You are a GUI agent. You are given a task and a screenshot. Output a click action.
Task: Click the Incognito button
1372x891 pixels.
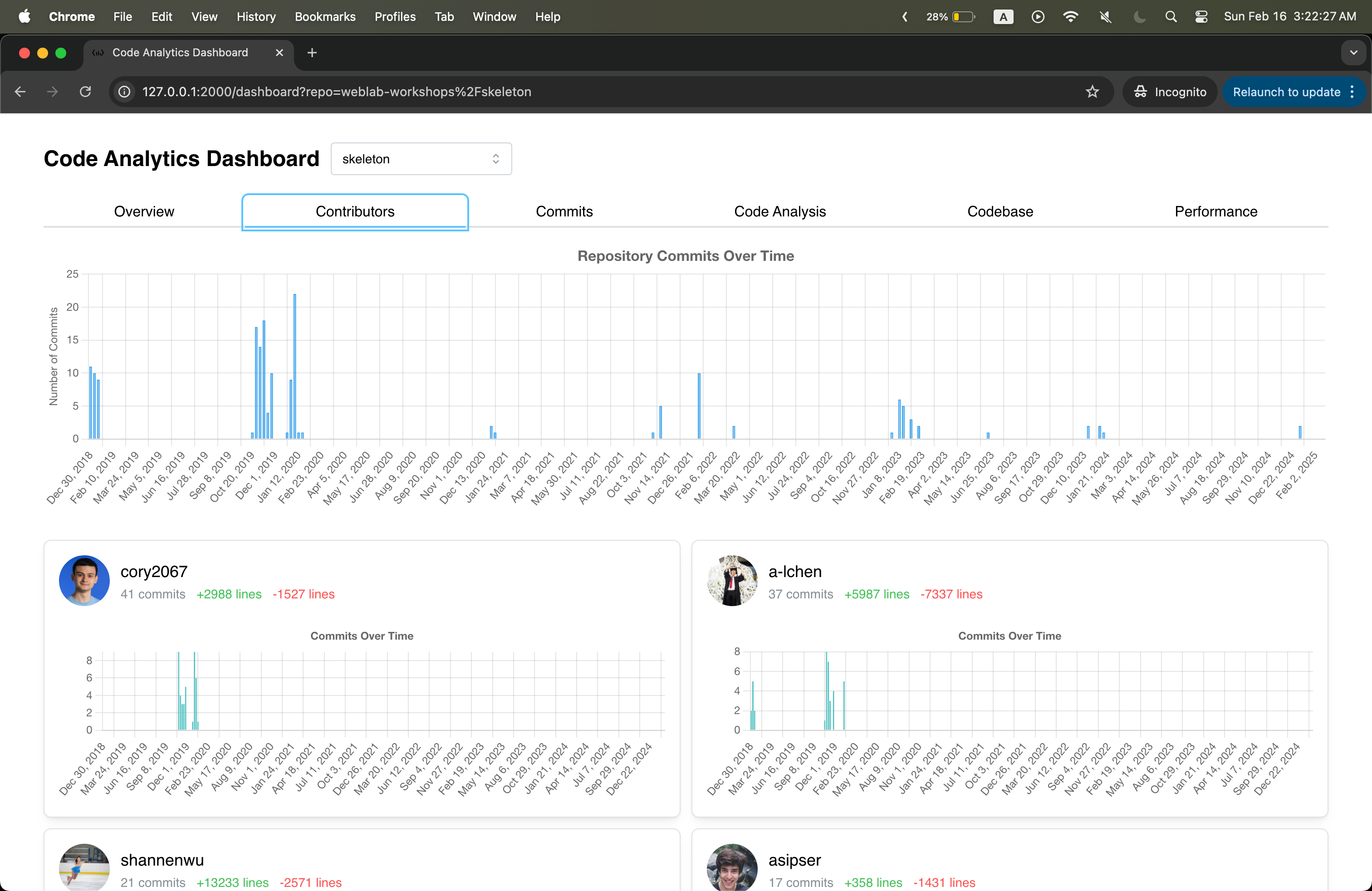[1170, 92]
